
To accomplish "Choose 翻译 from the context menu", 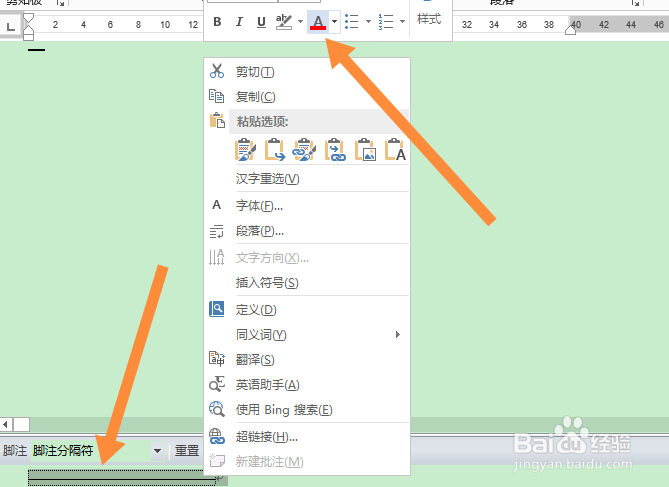I will [307, 360].
